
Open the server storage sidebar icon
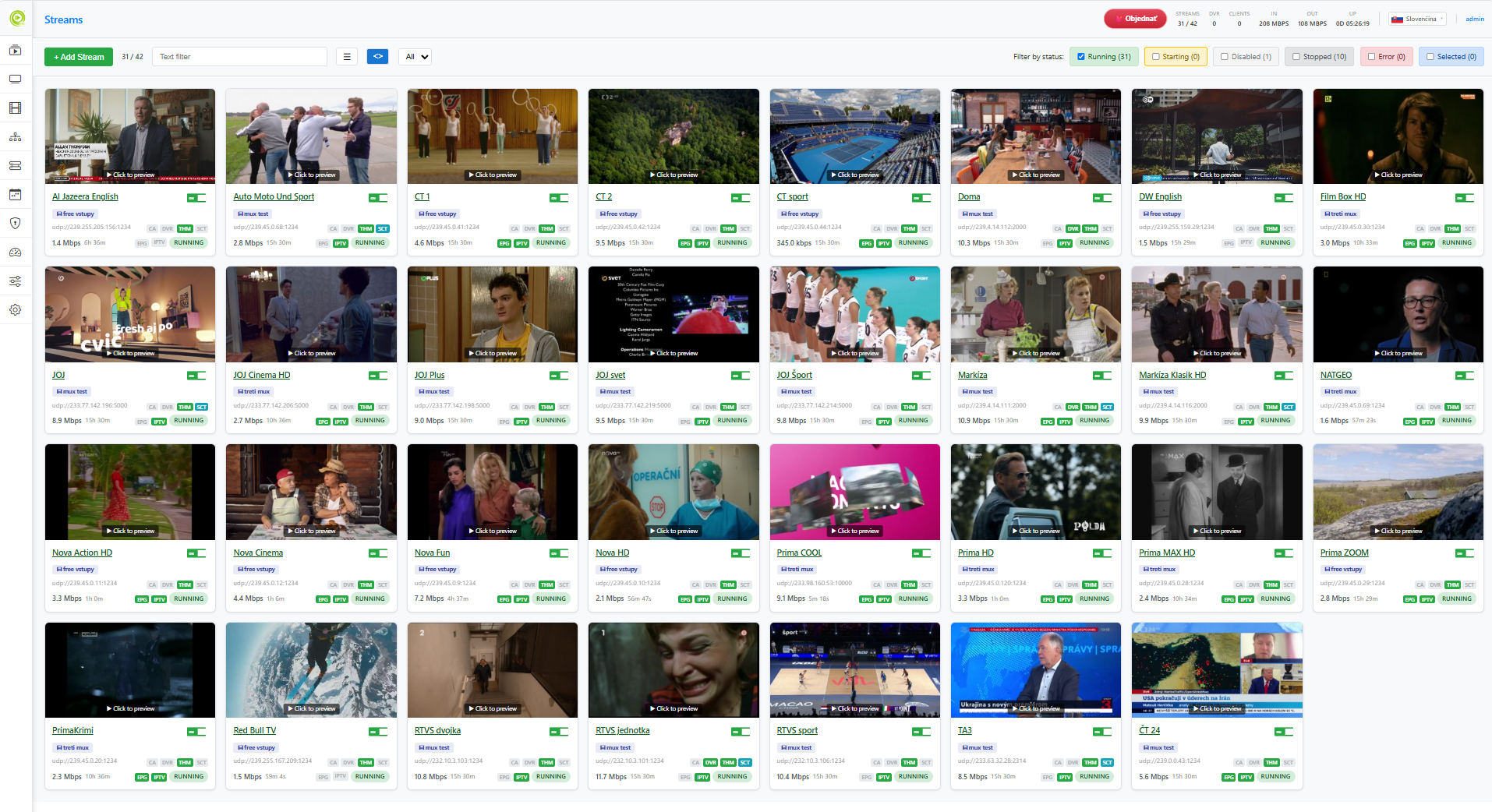(16, 166)
